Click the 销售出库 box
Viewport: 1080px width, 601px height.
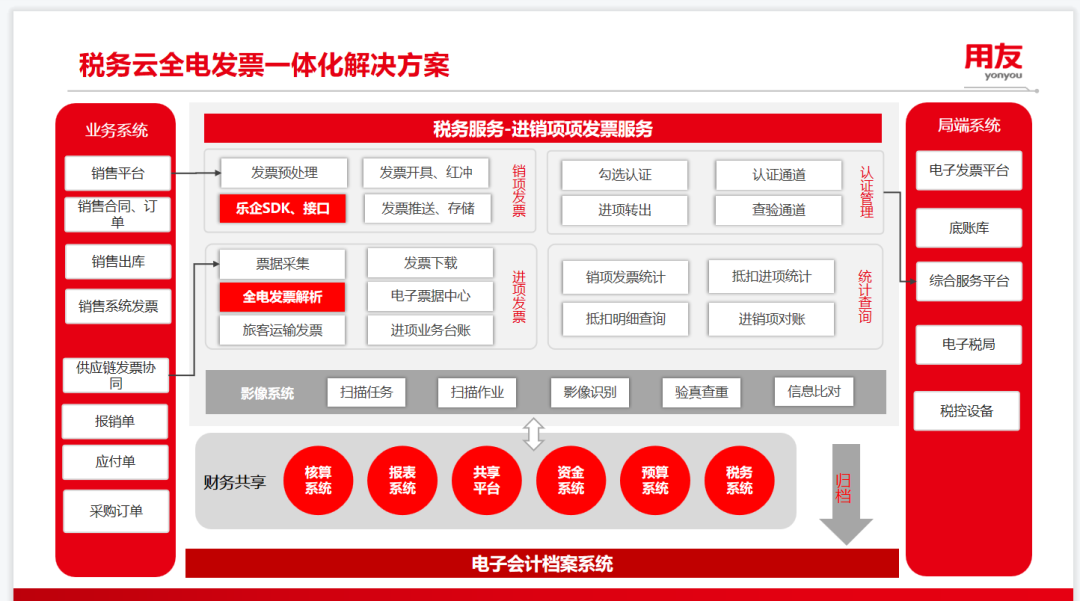click(118, 262)
